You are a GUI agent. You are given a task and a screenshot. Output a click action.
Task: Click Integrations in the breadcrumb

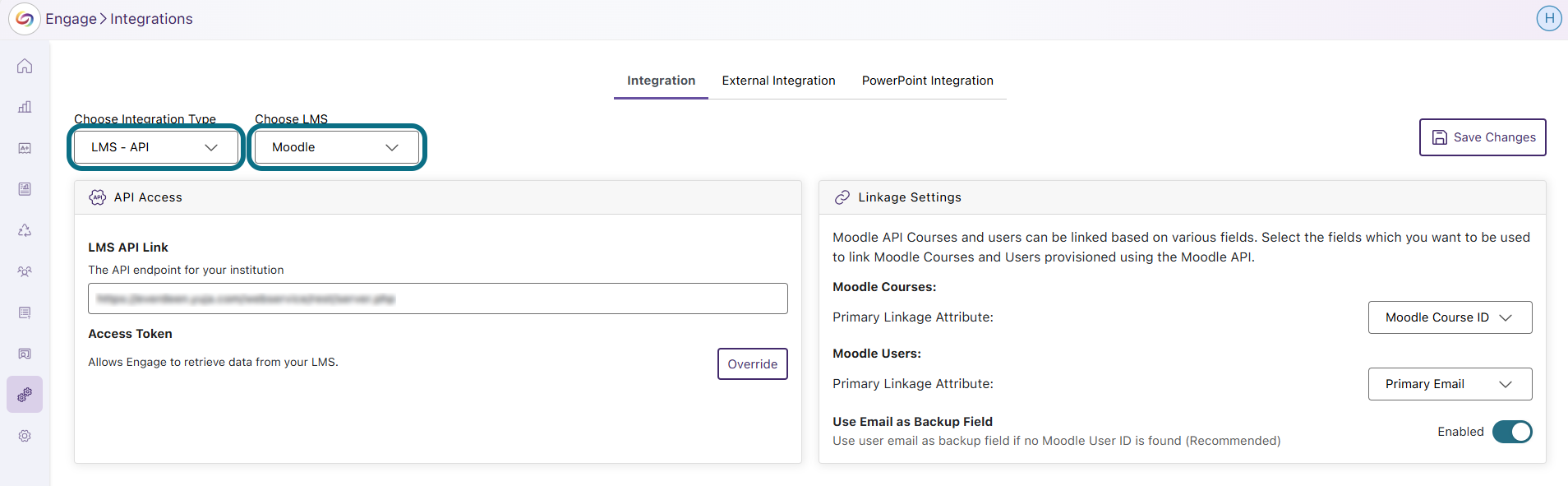151,19
